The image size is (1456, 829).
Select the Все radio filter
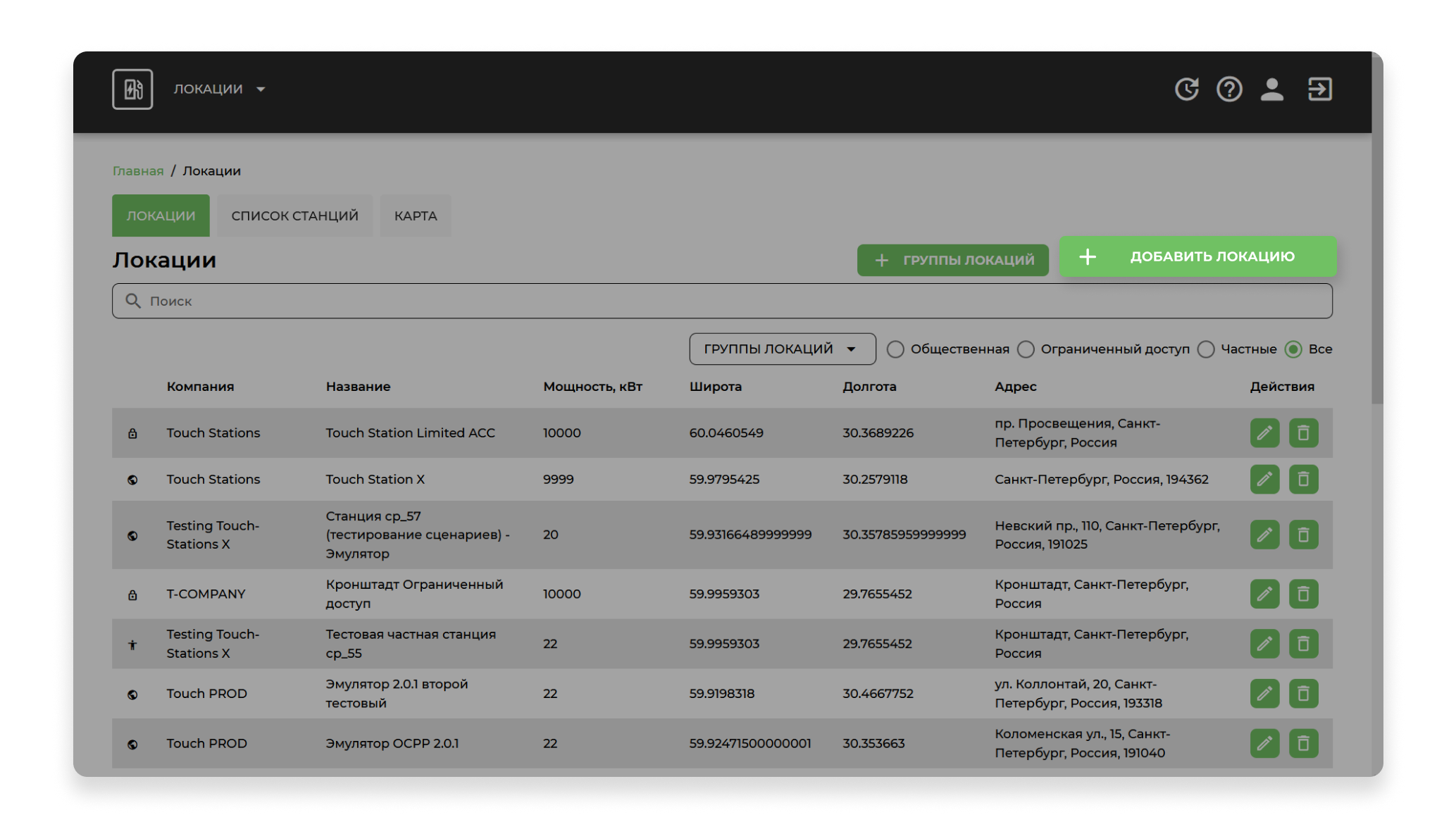pos(1293,349)
